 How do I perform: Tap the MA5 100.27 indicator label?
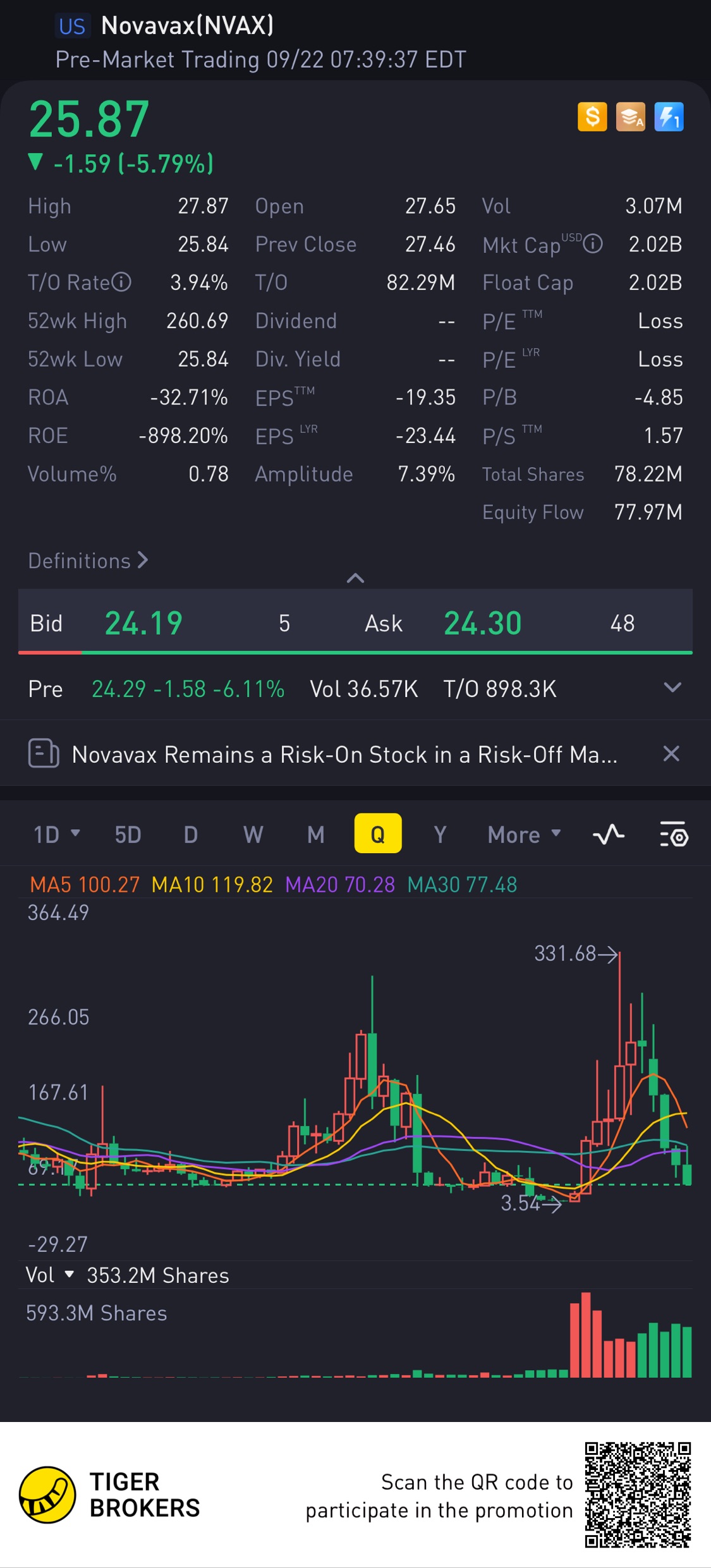point(85,884)
